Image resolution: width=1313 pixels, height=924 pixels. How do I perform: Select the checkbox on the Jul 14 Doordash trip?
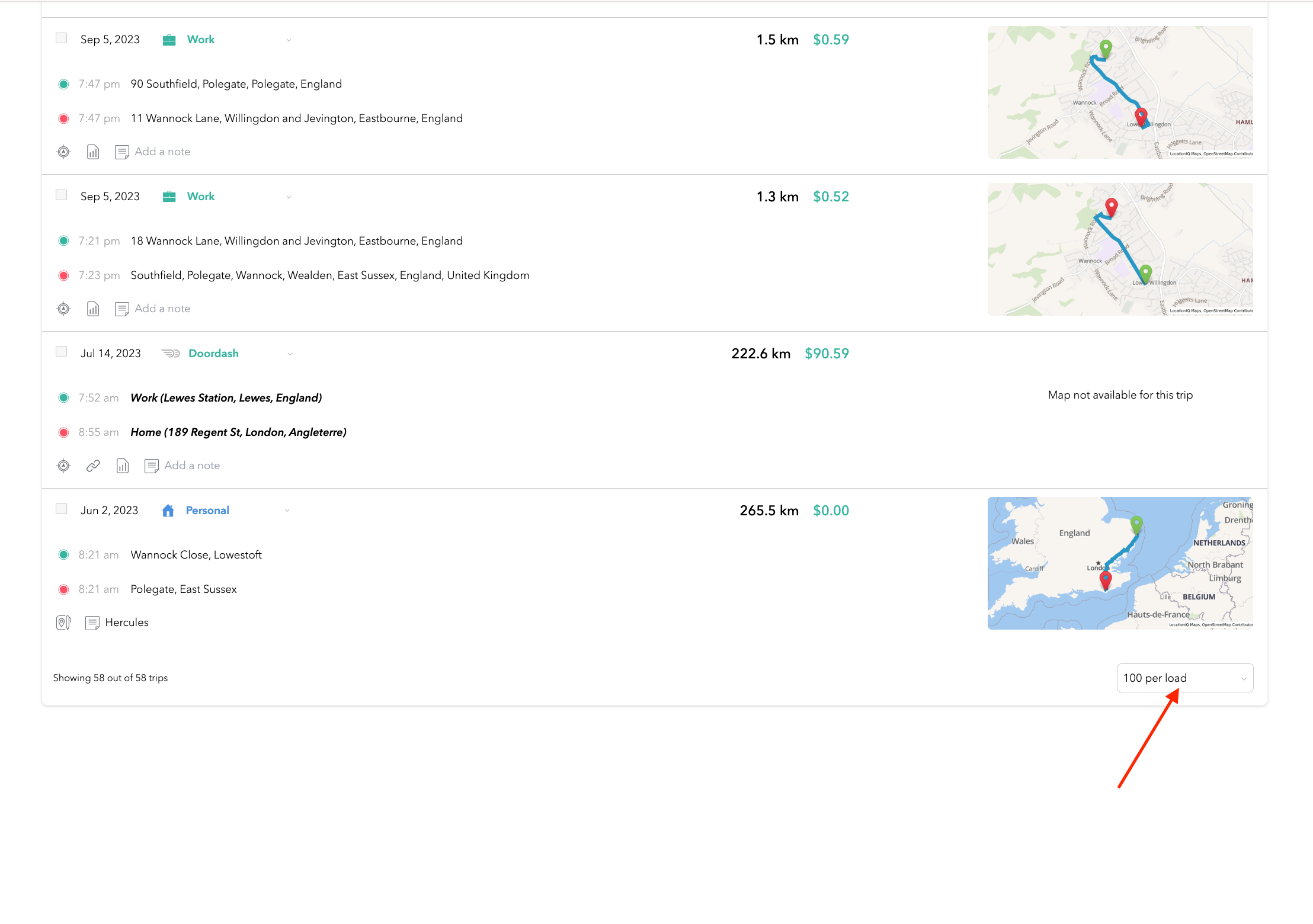click(61, 351)
